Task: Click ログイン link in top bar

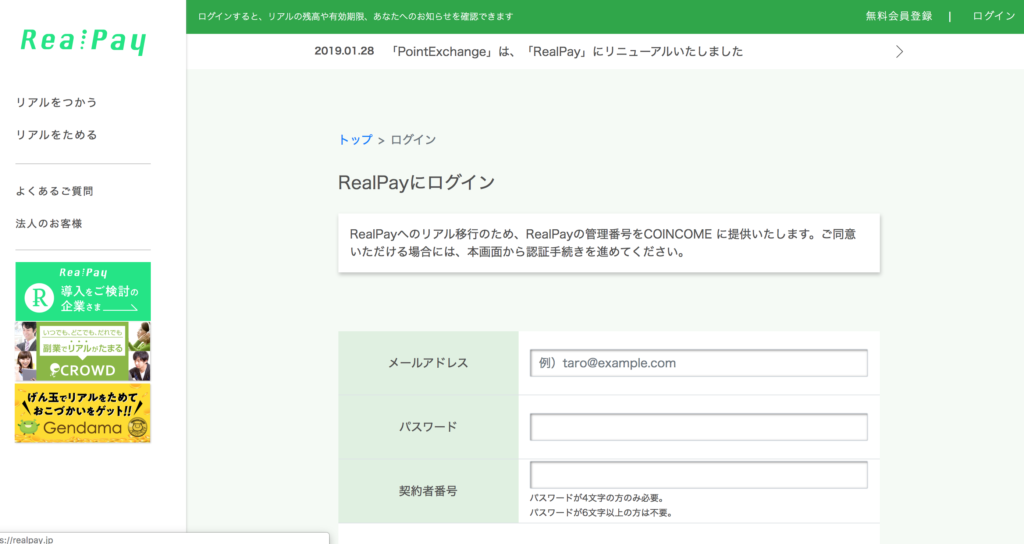Action: [x=993, y=16]
